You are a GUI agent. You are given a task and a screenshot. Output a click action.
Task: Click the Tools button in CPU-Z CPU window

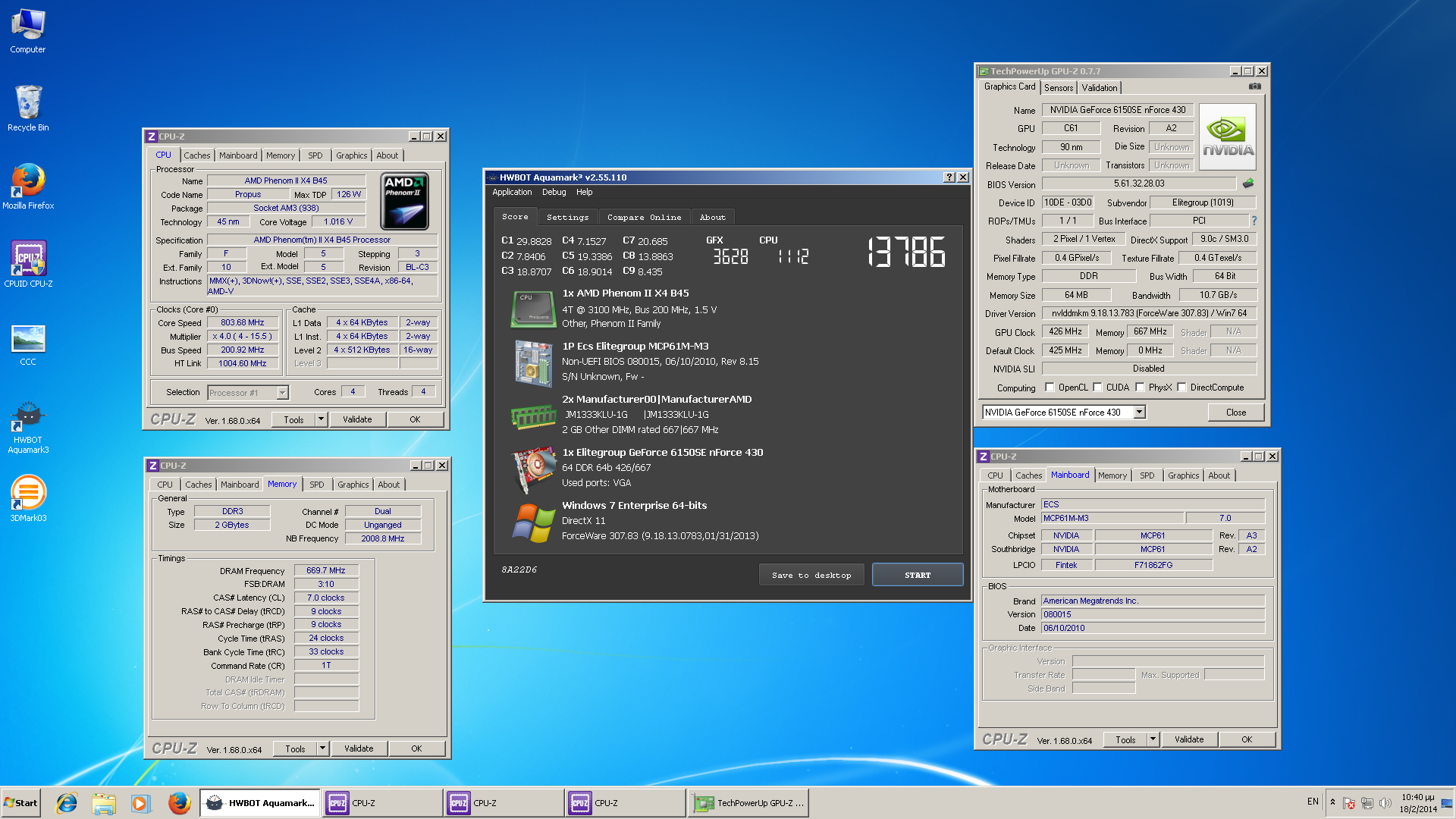[293, 419]
